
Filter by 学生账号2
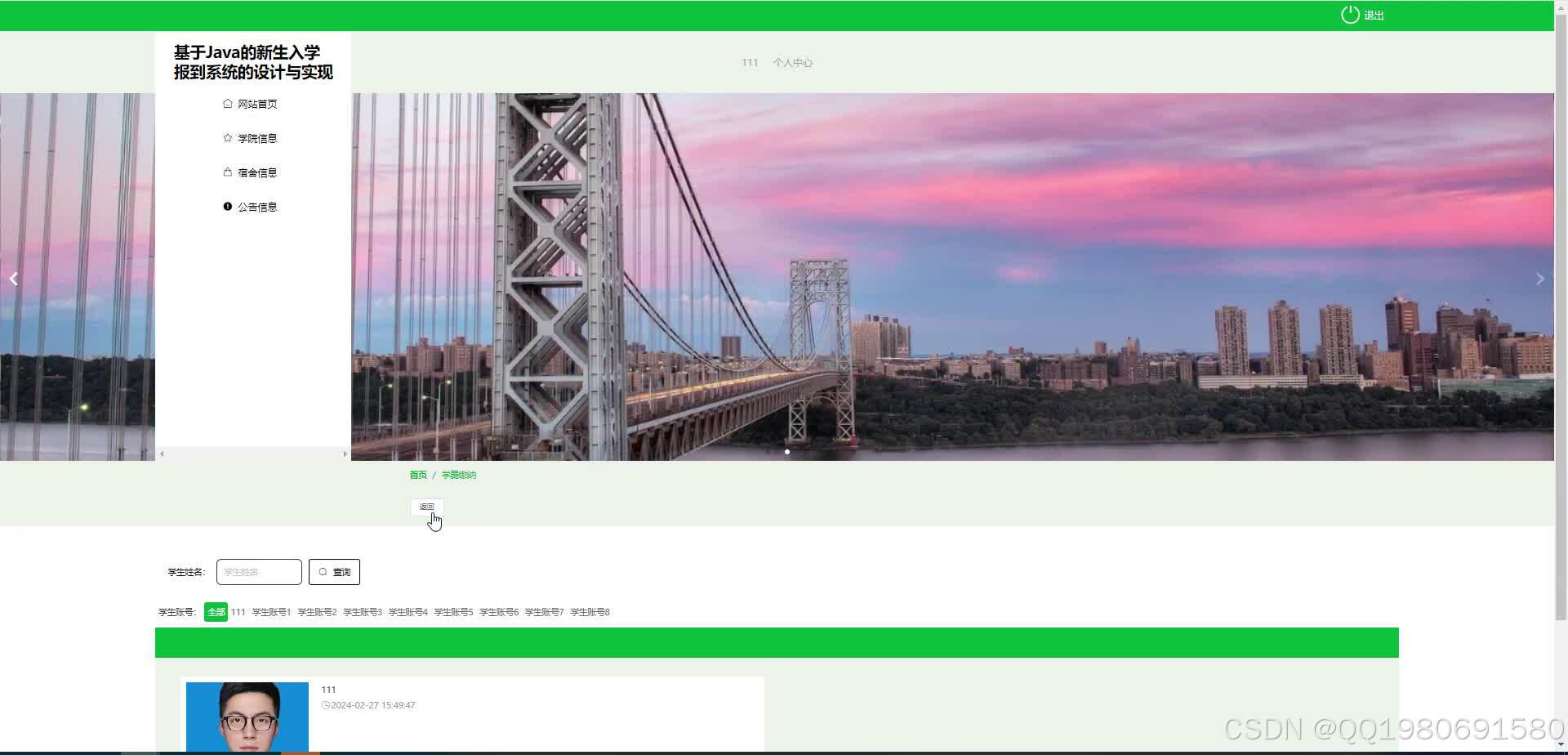[x=317, y=612]
